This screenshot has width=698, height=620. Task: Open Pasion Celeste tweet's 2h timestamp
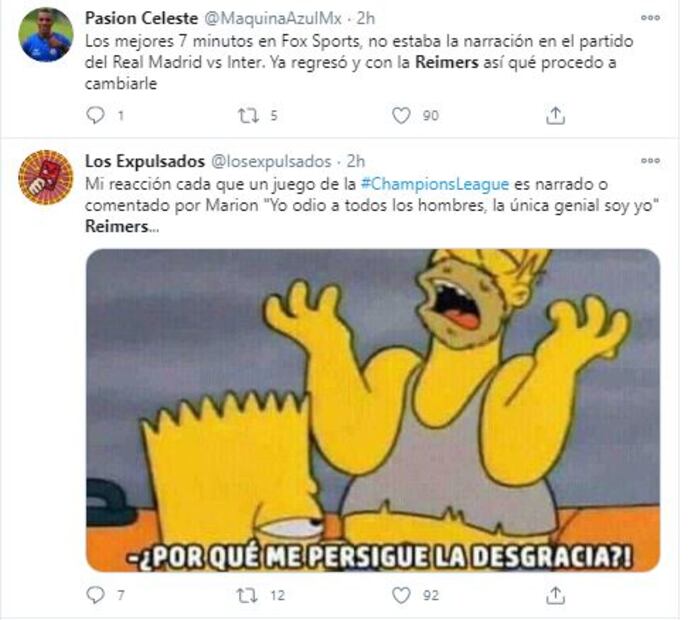[366, 18]
